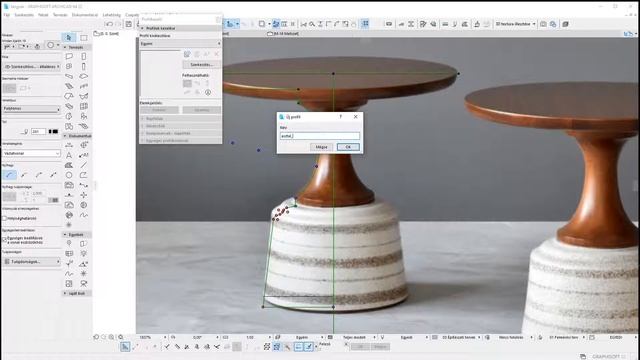
Task: Select the third geometry method option
Action: click(x=39, y=175)
